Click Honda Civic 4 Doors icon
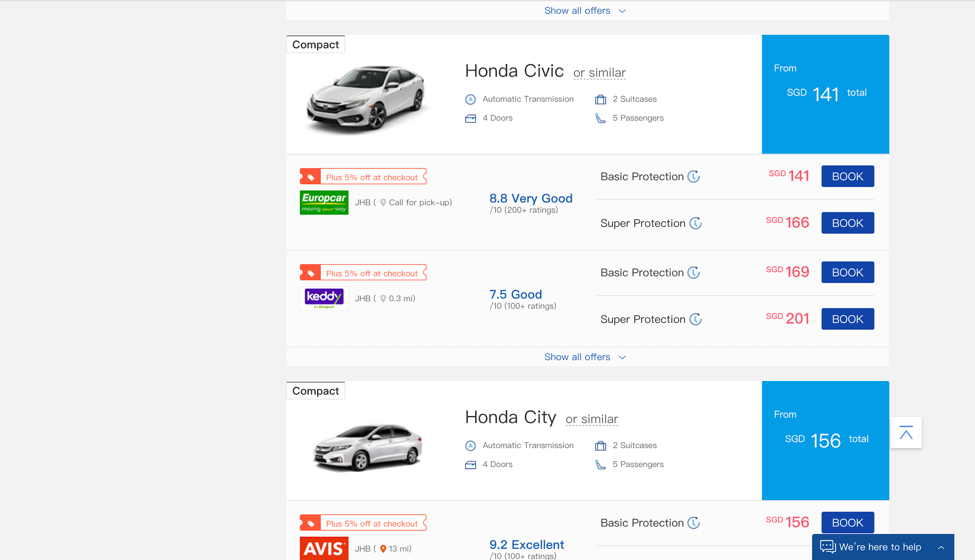Viewport: 975px width, 560px height. pyautogui.click(x=471, y=118)
